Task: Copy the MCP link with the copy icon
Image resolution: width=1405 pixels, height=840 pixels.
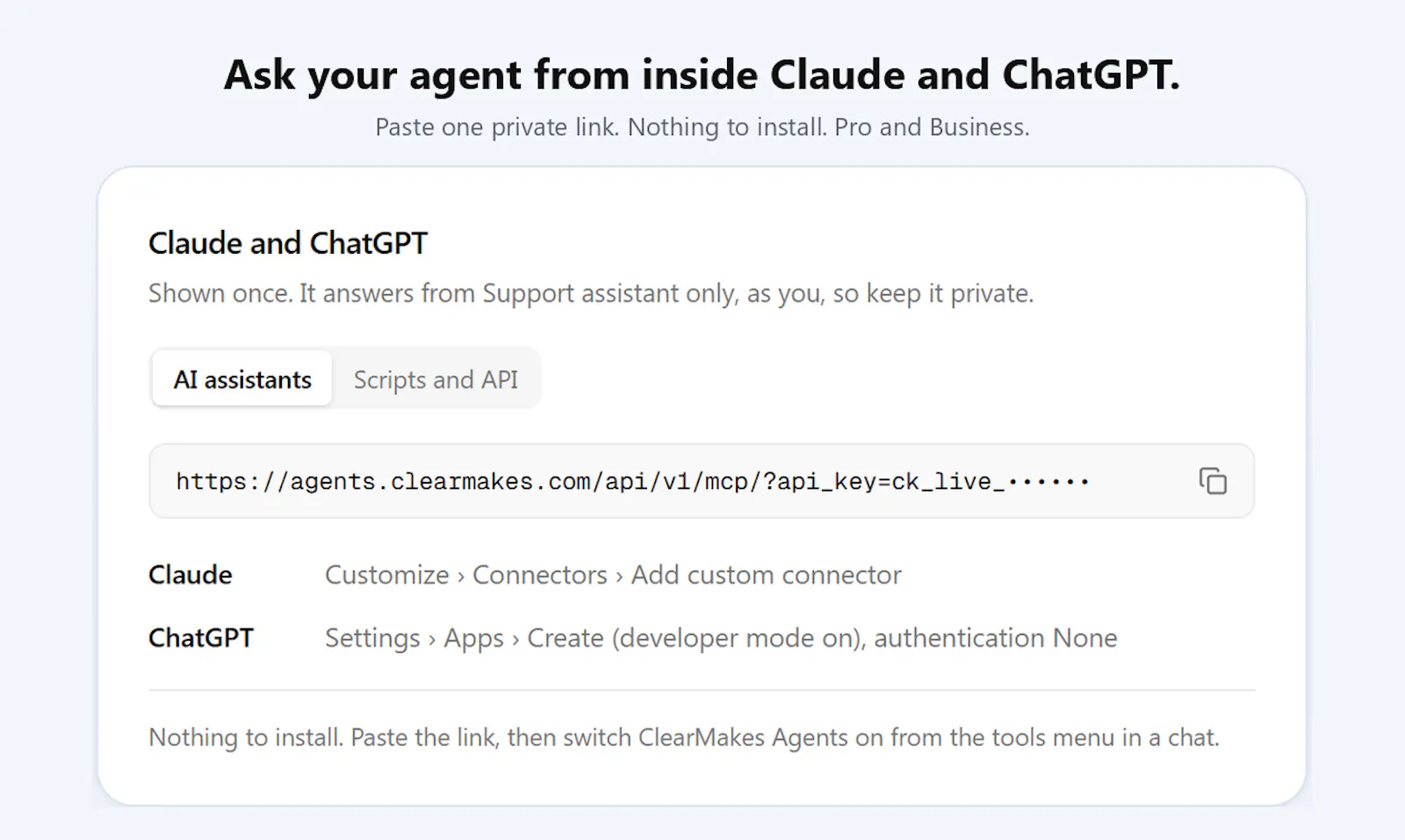Action: click(x=1213, y=481)
